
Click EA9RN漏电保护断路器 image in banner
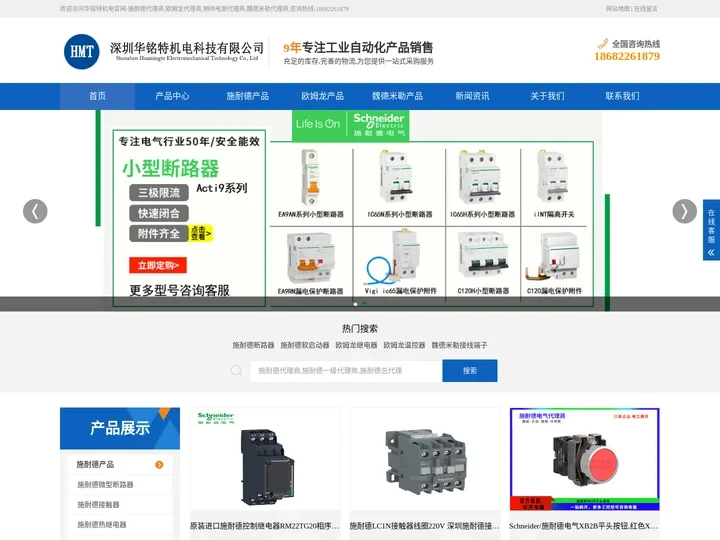(310, 259)
